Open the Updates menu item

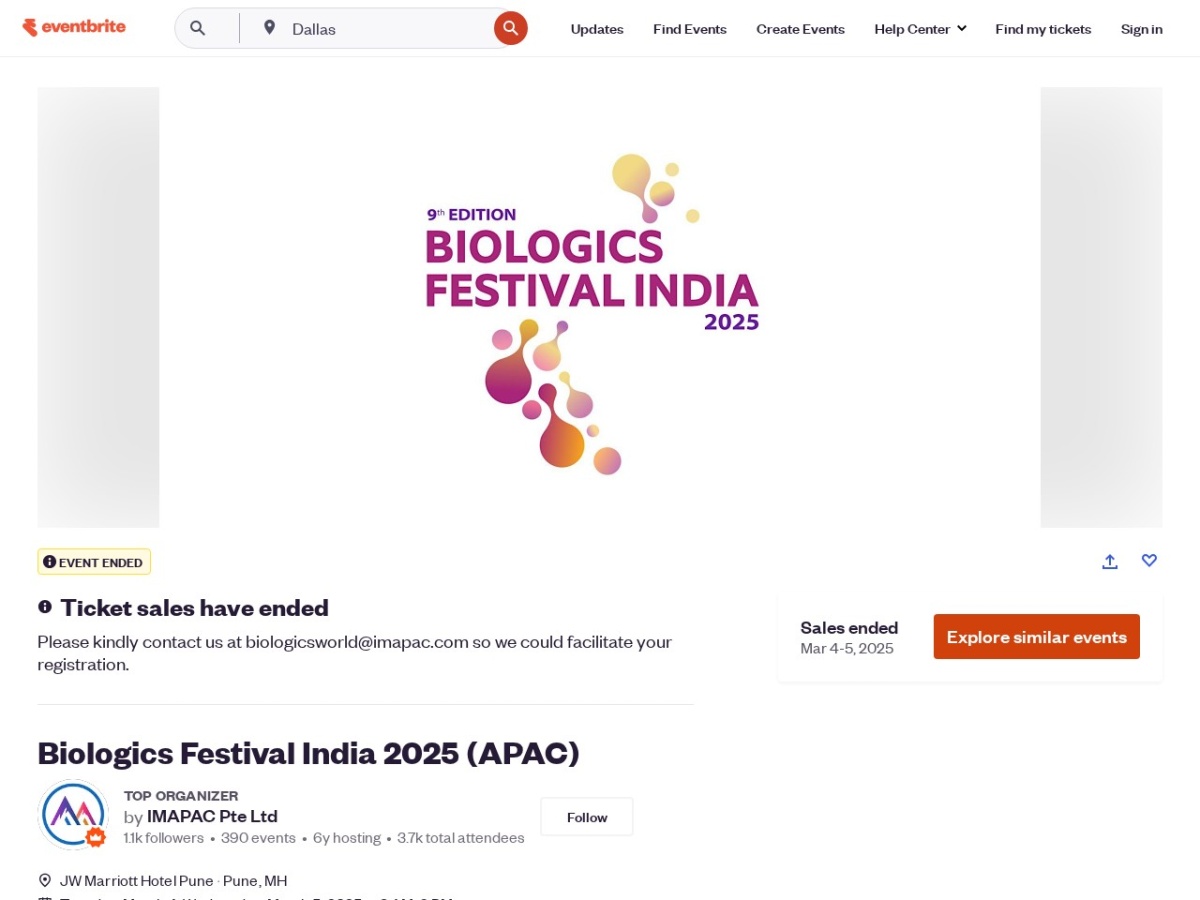(597, 29)
